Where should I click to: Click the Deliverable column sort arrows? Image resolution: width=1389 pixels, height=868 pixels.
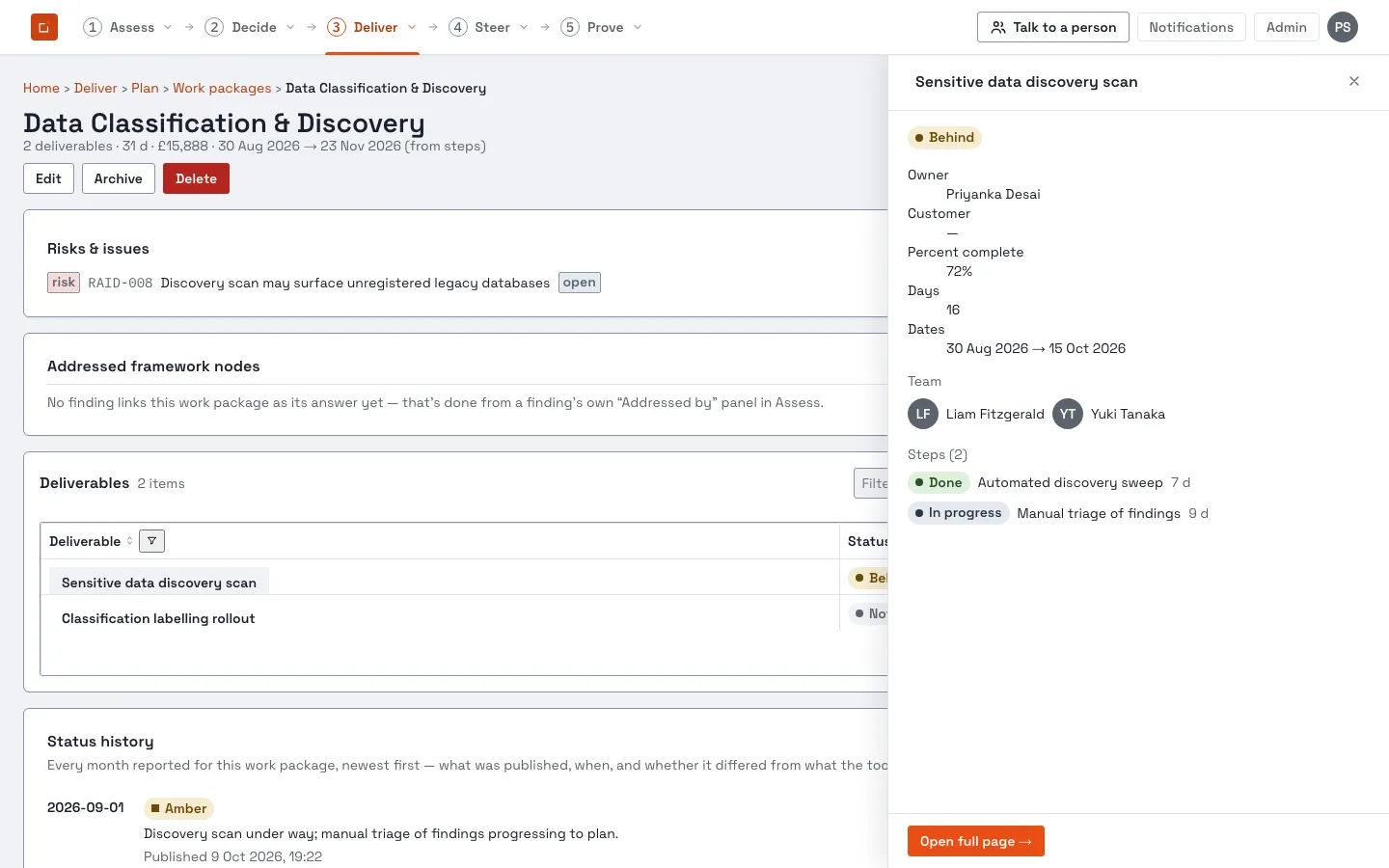(130, 541)
